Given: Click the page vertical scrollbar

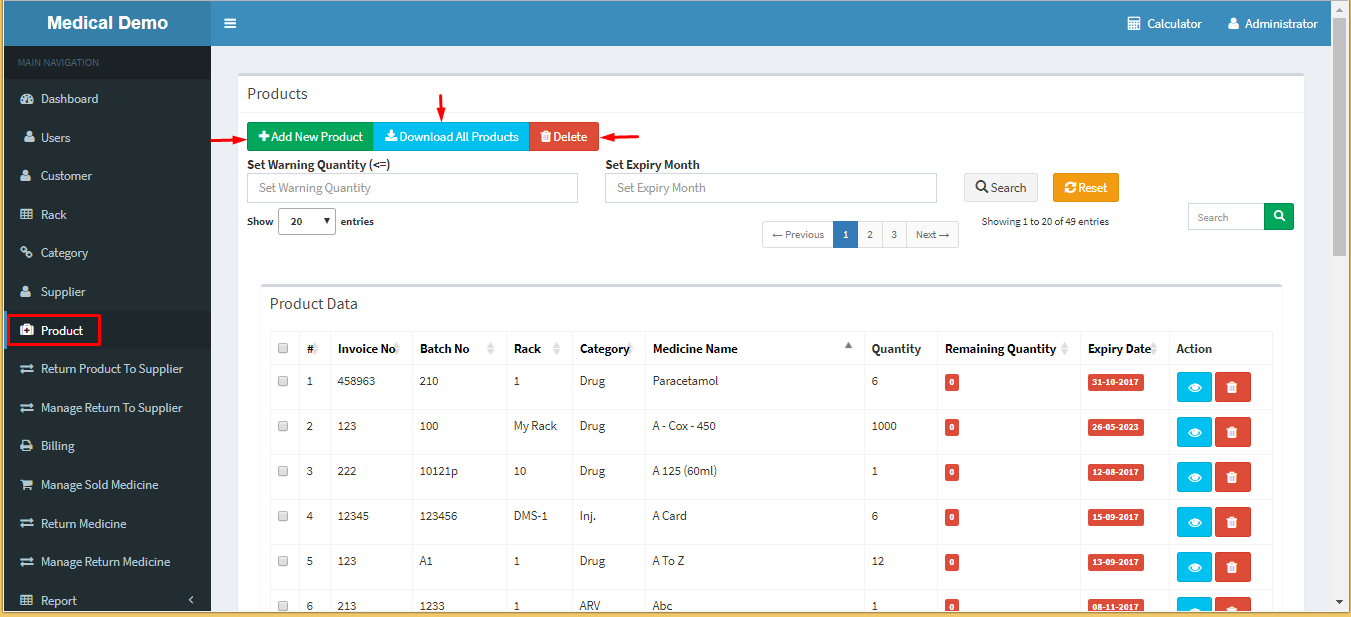Looking at the screenshot, I should click(1340, 137).
